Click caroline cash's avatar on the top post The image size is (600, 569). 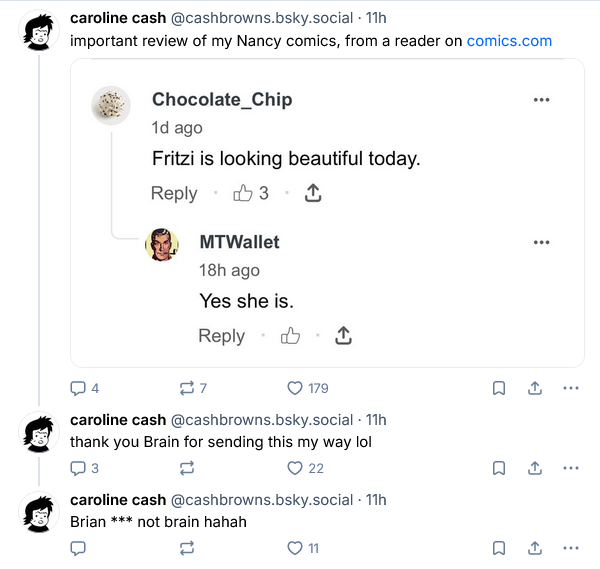[x=40, y=33]
